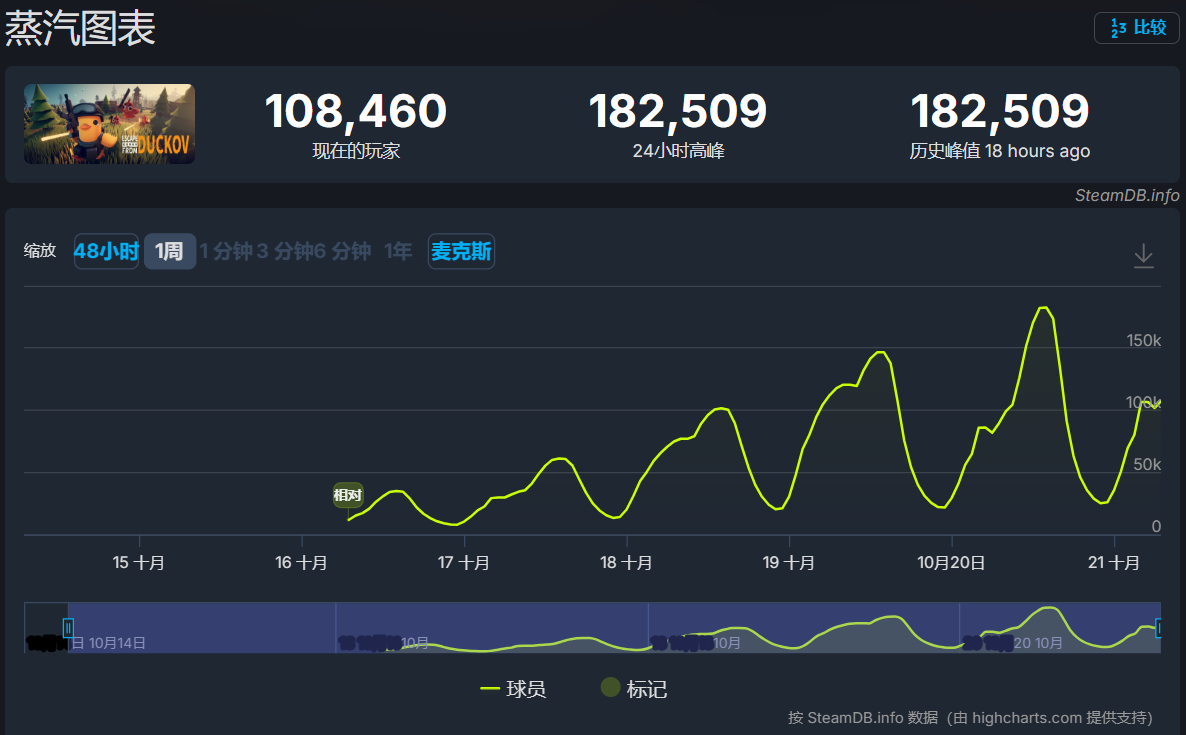1186x735 pixels.
Task: Open the Escape from Duckov game thumbnail
Action: (110, 124)
